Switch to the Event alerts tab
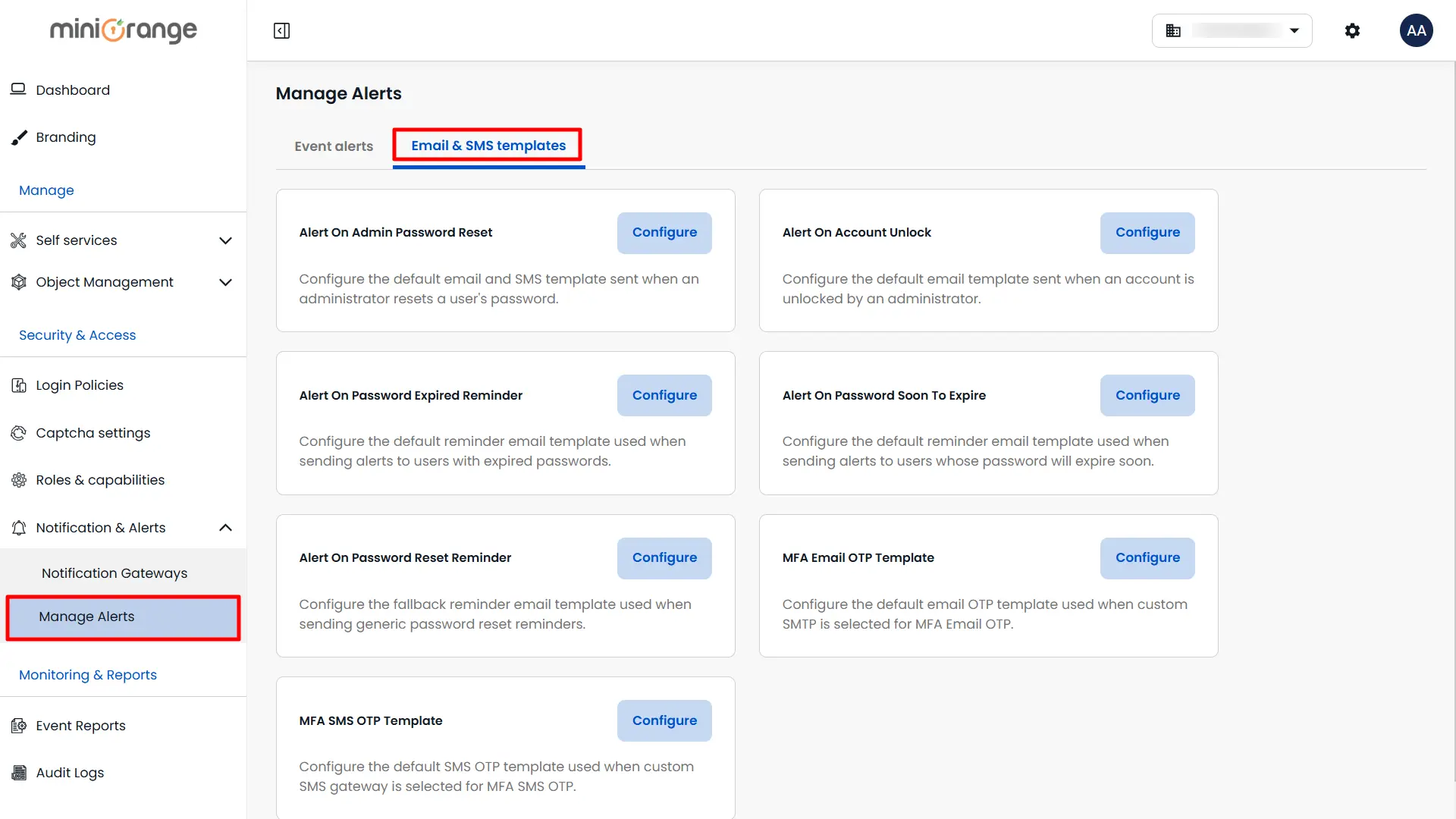 (x=334, y=146)
